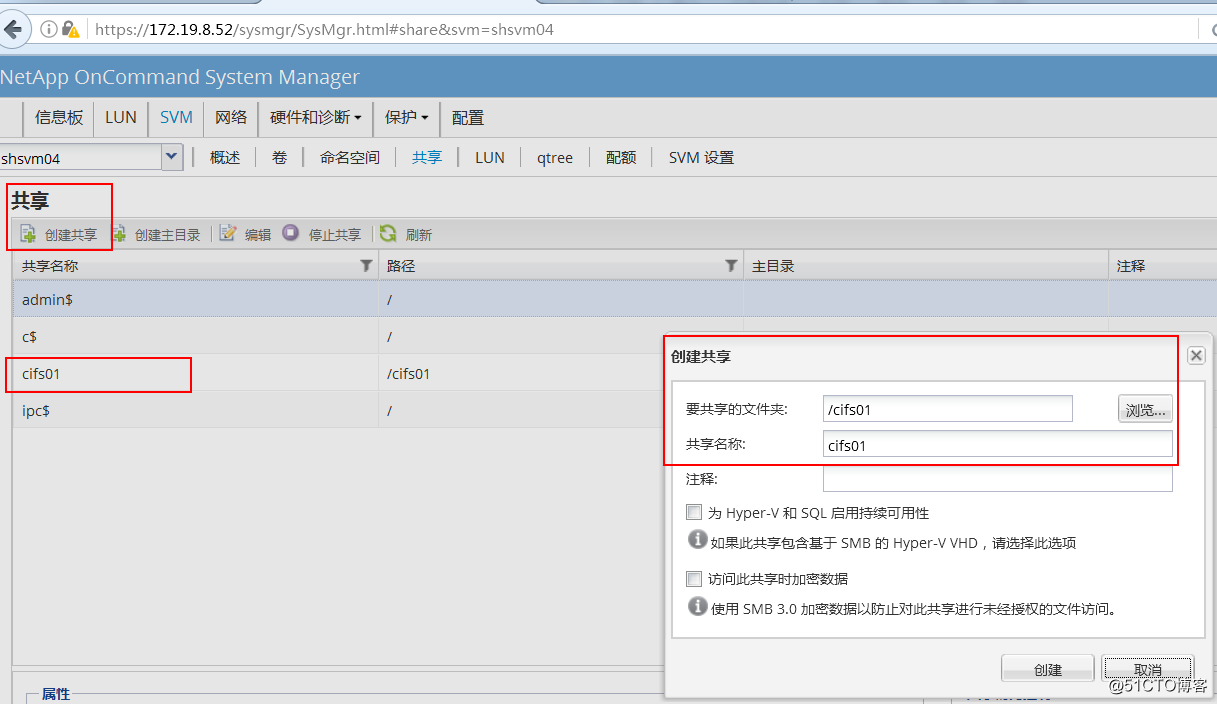Open filter on the 共享名称 column

[365, 266]
